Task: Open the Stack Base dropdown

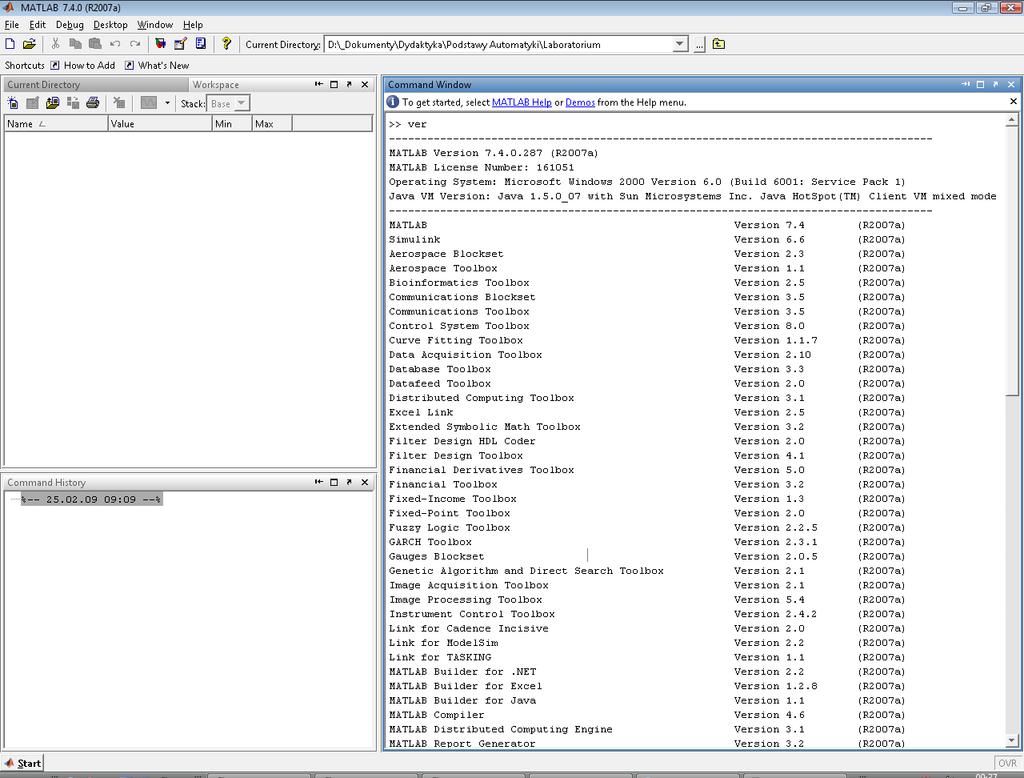Action: click(x=229, y=103)
